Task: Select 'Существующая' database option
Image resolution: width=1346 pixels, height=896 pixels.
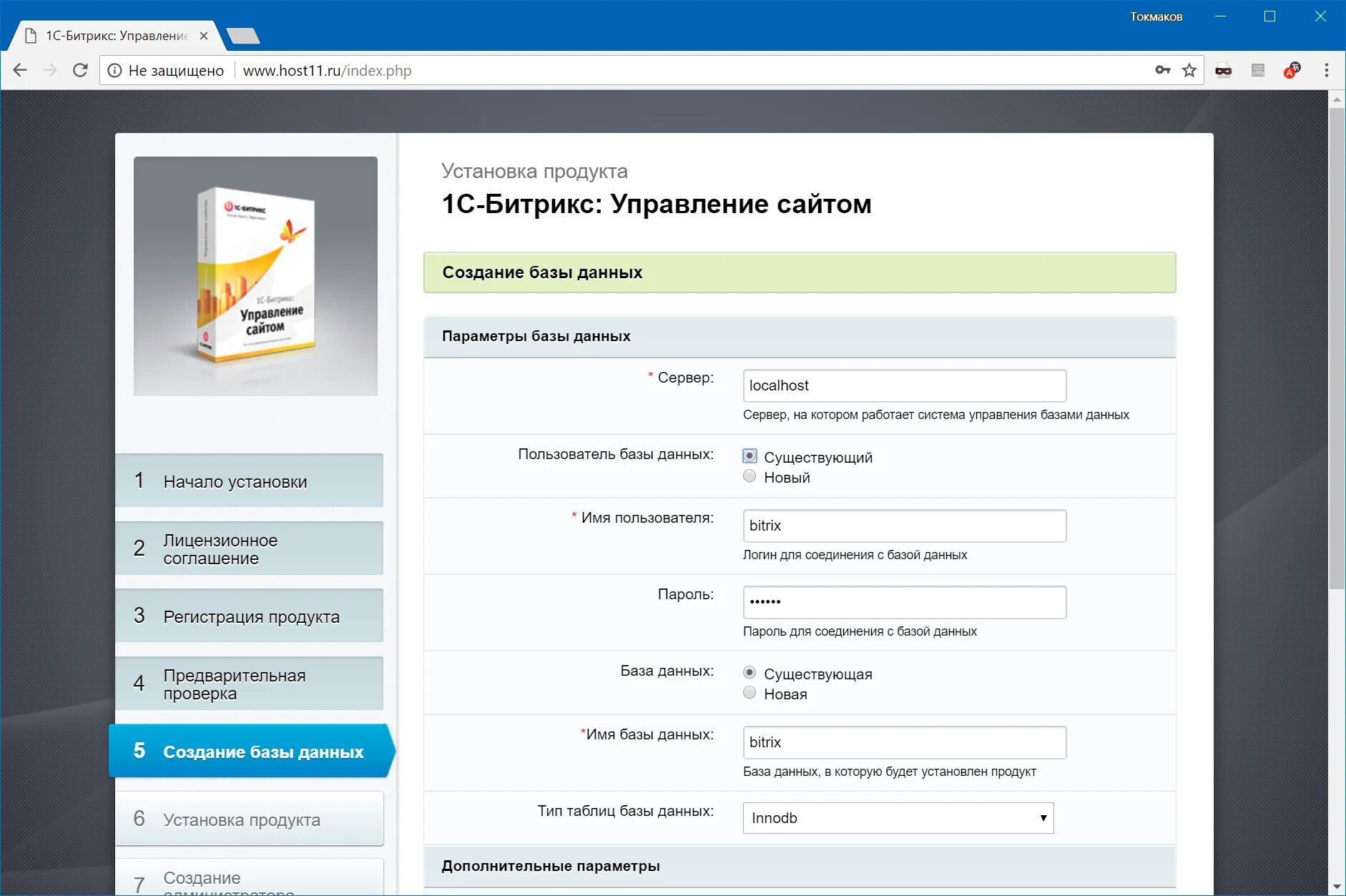Action: tap(750, 673)
